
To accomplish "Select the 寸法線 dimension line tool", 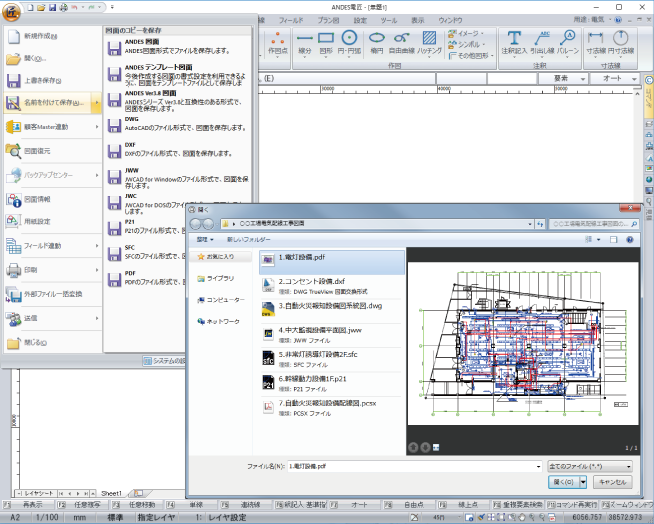I will [596, 43].
